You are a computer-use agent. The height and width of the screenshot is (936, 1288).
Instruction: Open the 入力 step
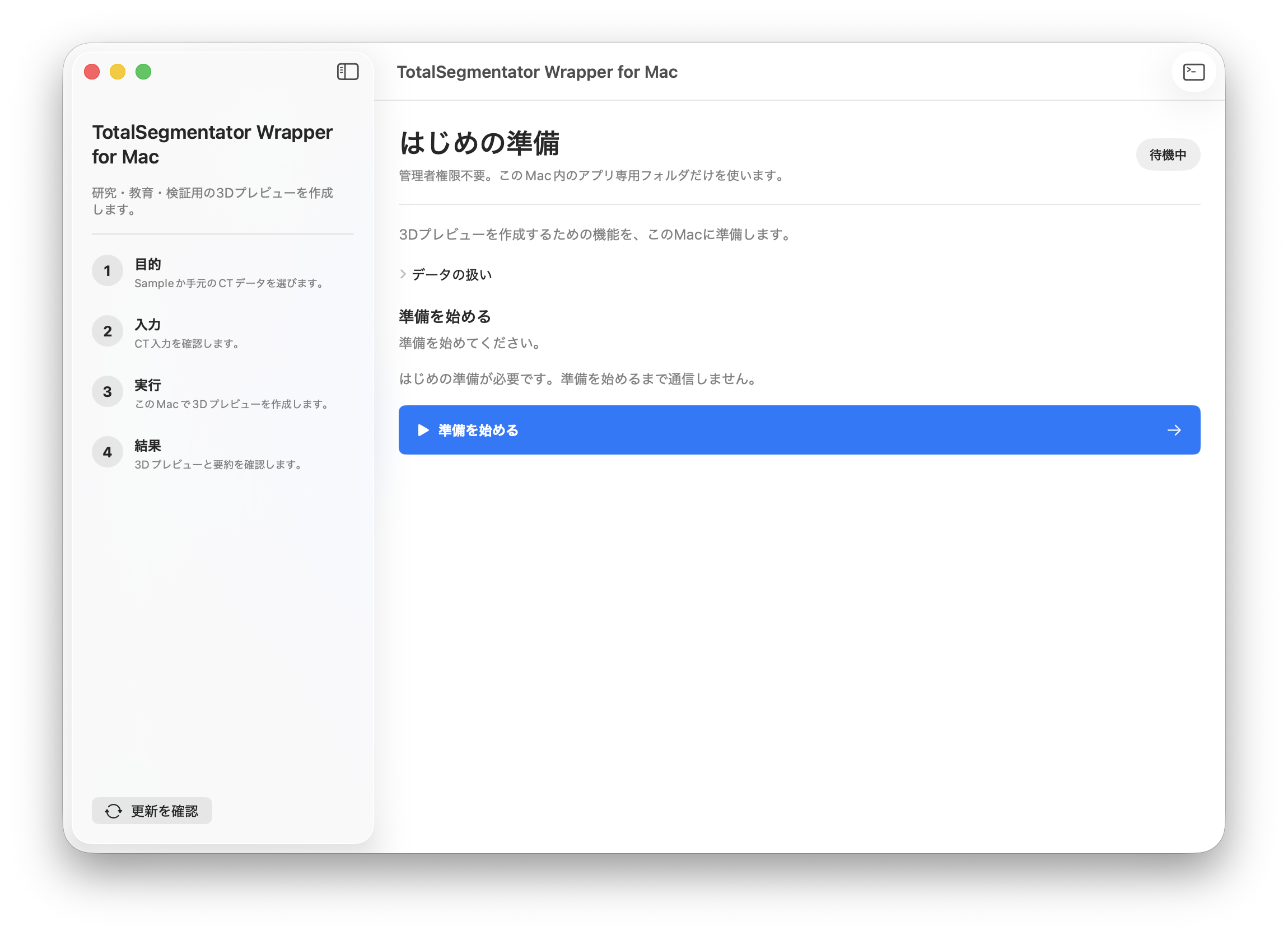coord(223,333)
